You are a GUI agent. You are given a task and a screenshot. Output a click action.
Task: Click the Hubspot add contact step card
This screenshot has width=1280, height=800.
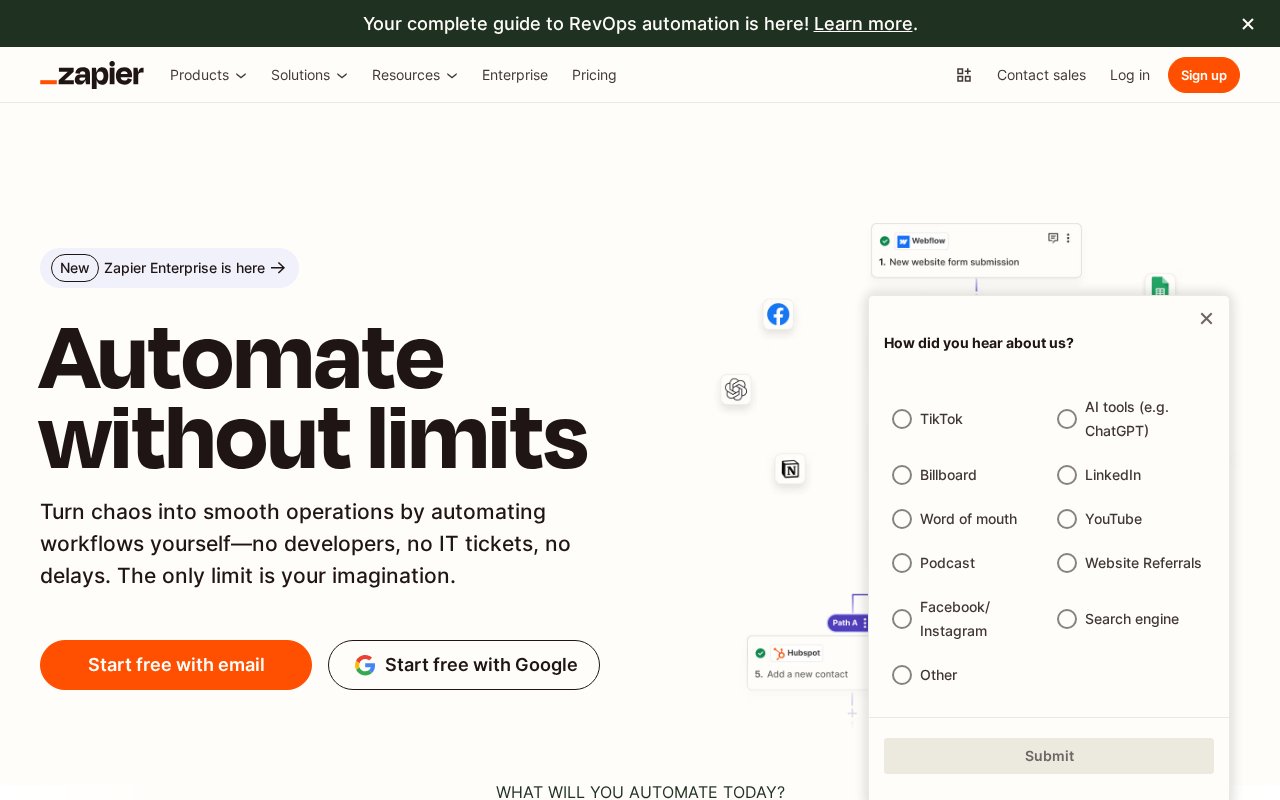tap(808, 663)
